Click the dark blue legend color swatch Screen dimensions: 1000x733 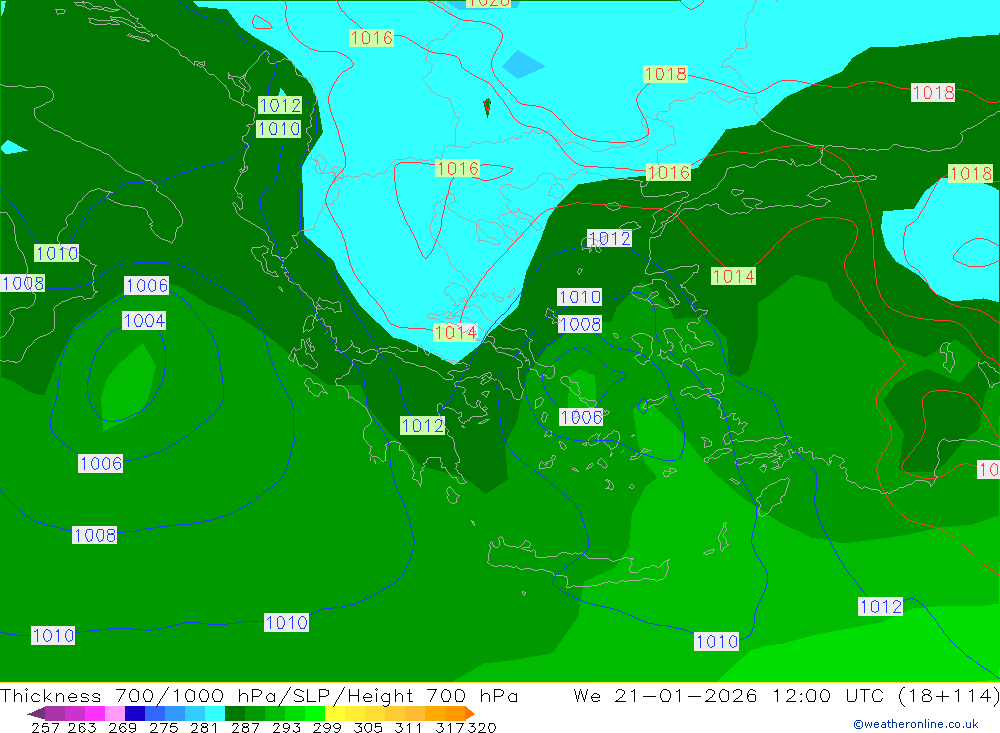[x=135, y=713]
